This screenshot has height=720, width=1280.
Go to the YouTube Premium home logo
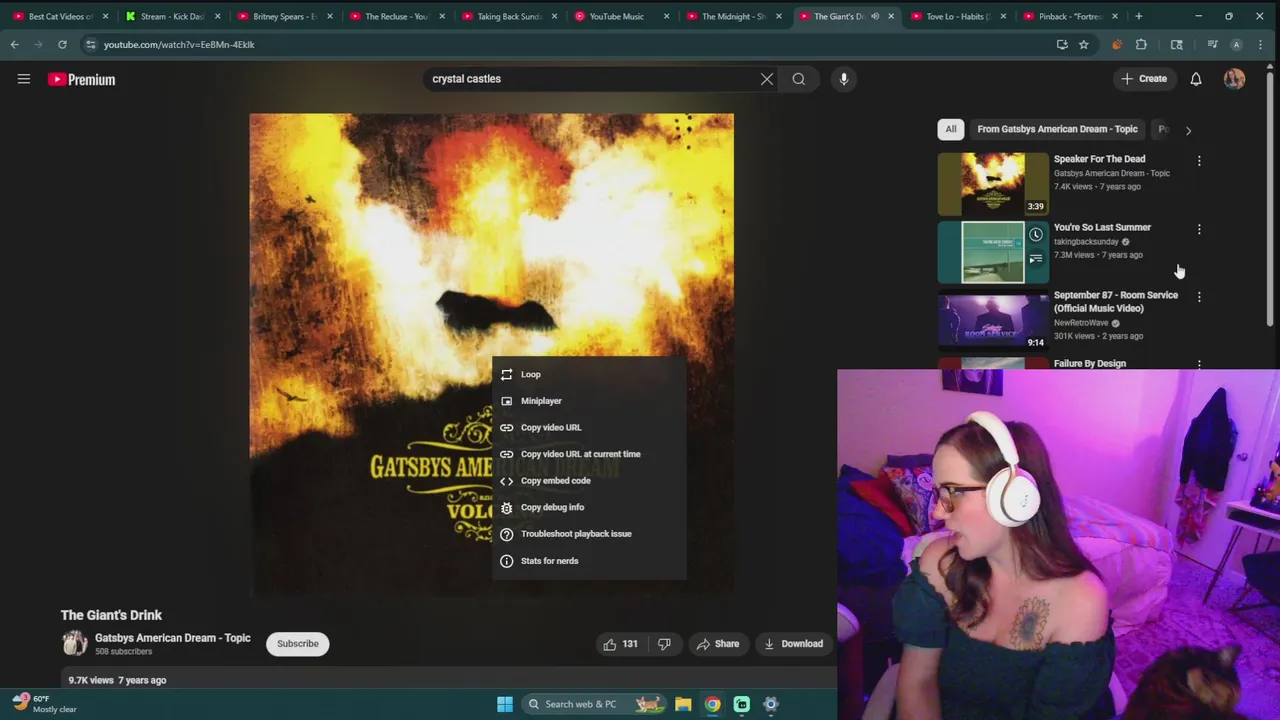82,79
